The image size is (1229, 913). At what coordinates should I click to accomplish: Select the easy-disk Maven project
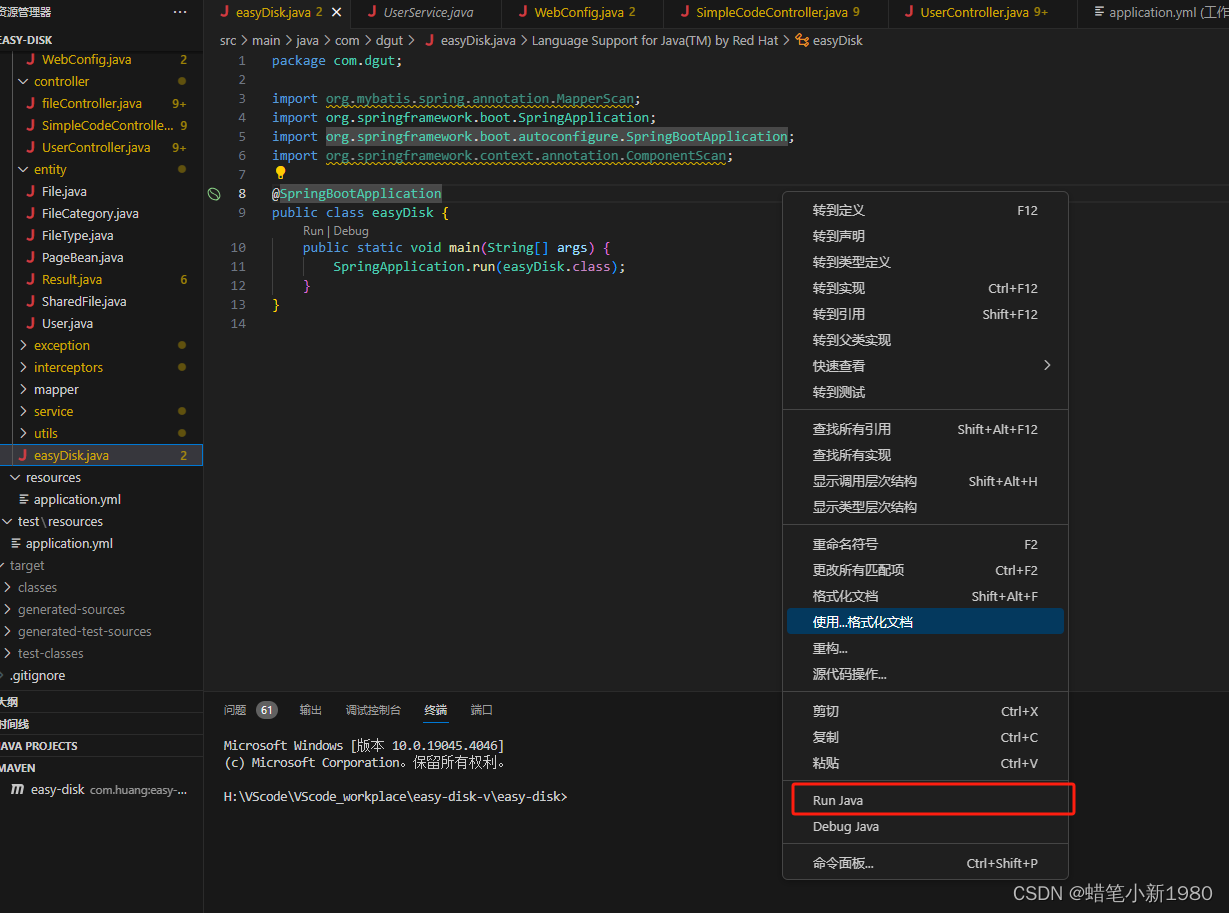(x=101, y=790)
